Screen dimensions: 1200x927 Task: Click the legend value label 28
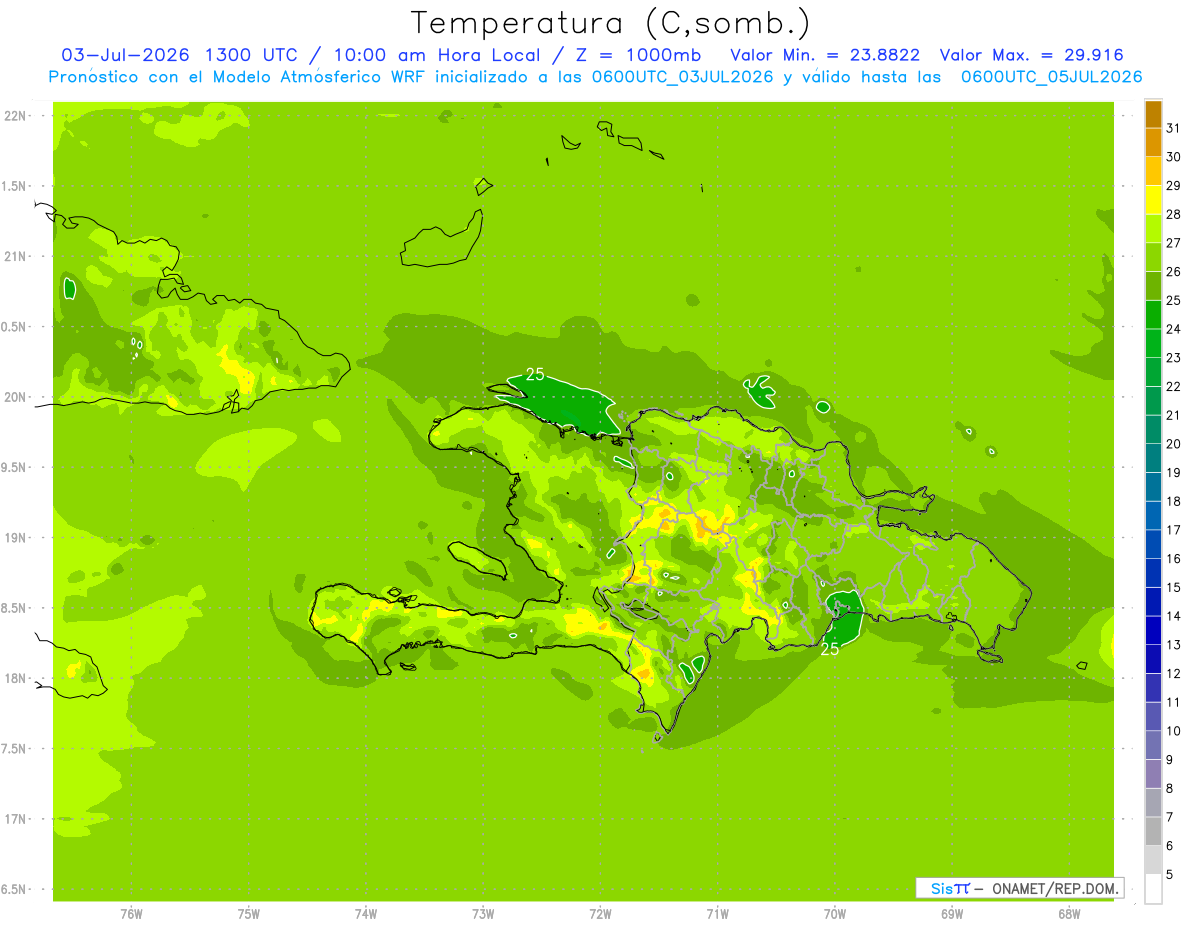point(1173,214)
